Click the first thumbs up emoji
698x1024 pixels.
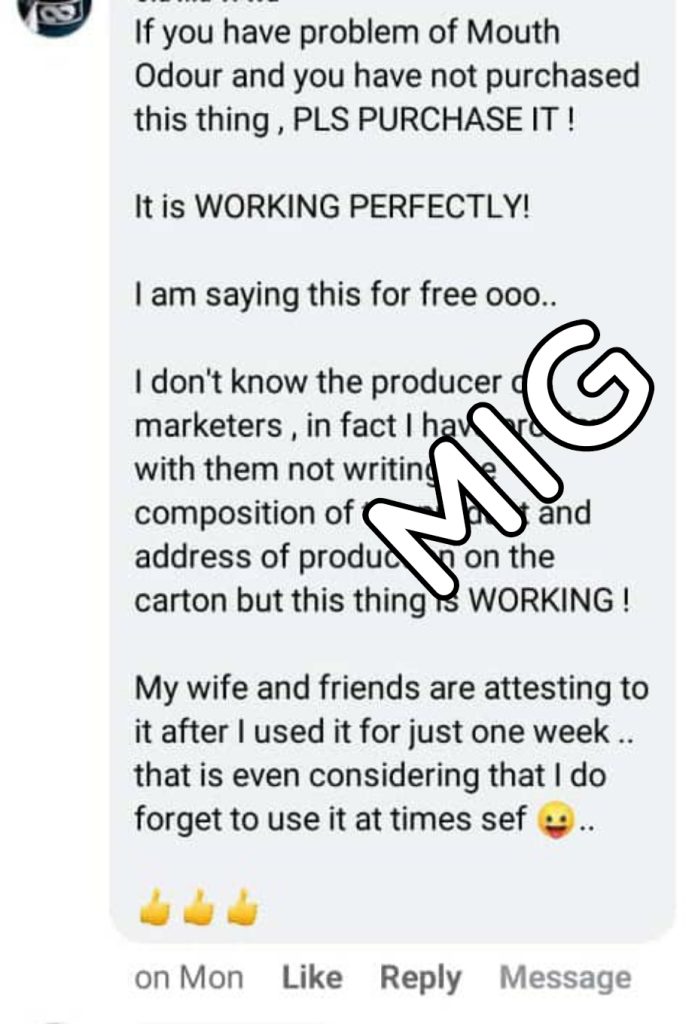155,909
